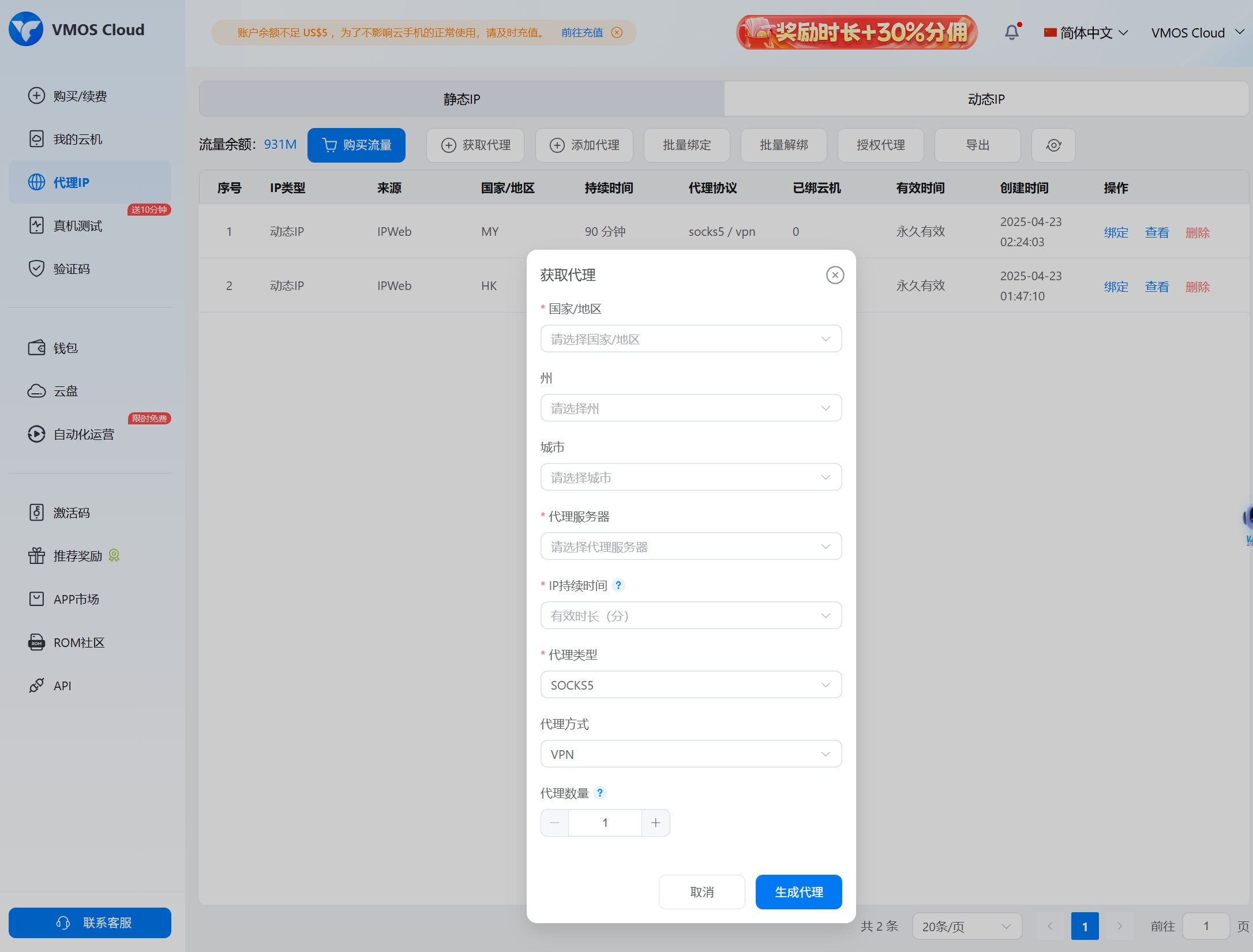Expand the 州 dropdown
Screen dimensions: 1253x952
(691, 408)
